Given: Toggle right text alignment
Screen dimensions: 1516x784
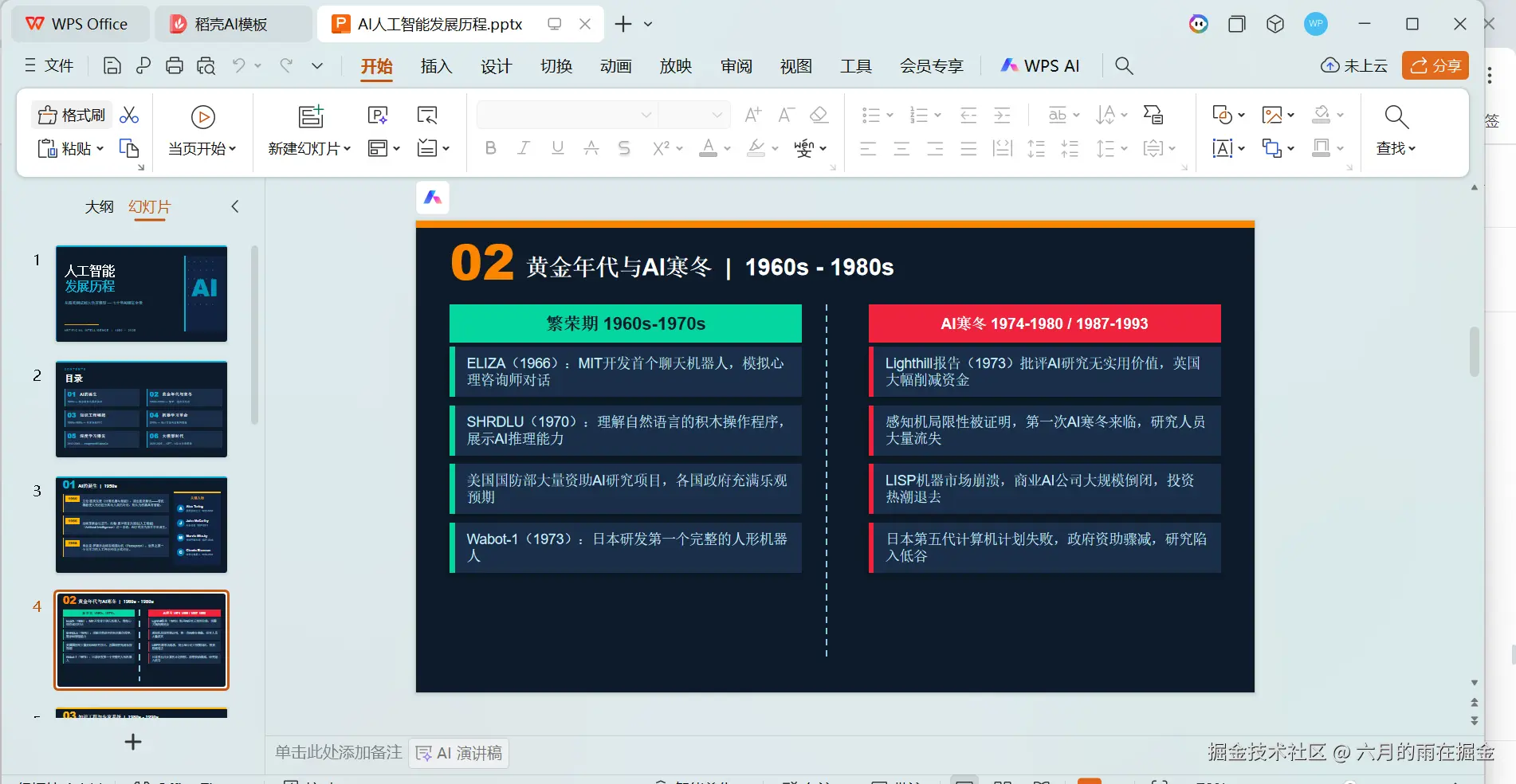Looking at the screenshot, I should (x=935, y=148).
